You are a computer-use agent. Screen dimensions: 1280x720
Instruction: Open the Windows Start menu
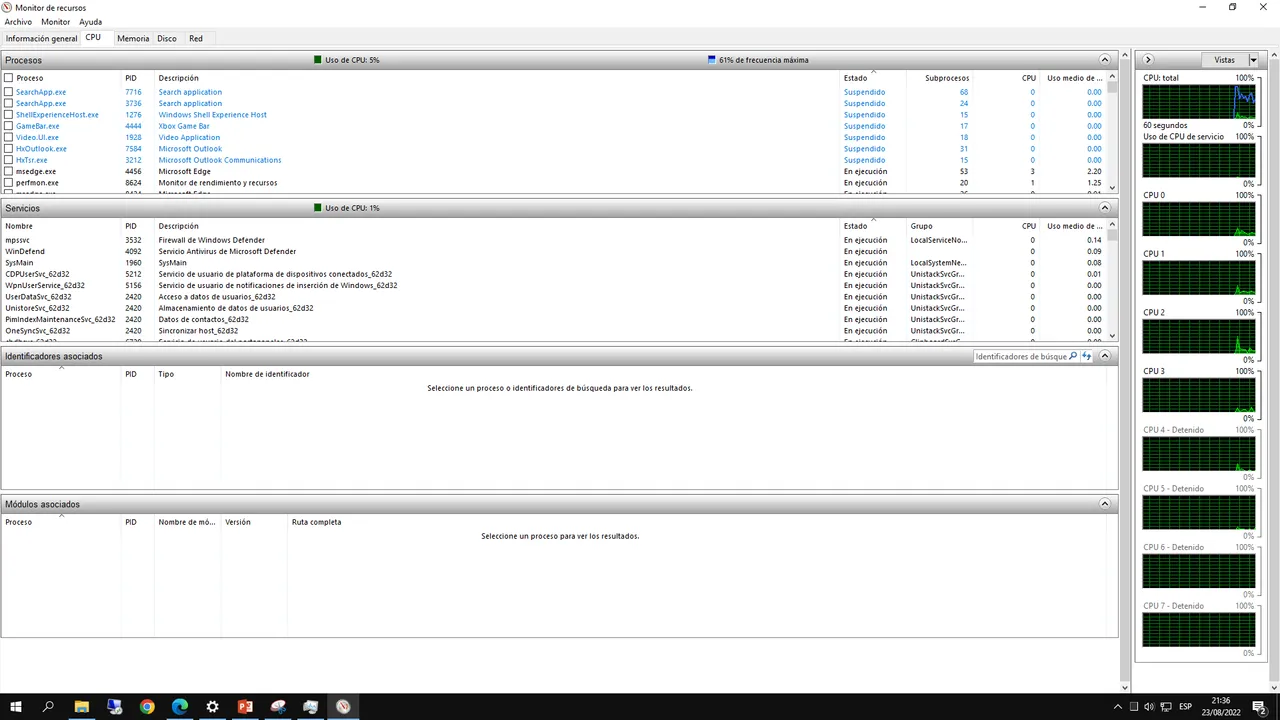16,706
